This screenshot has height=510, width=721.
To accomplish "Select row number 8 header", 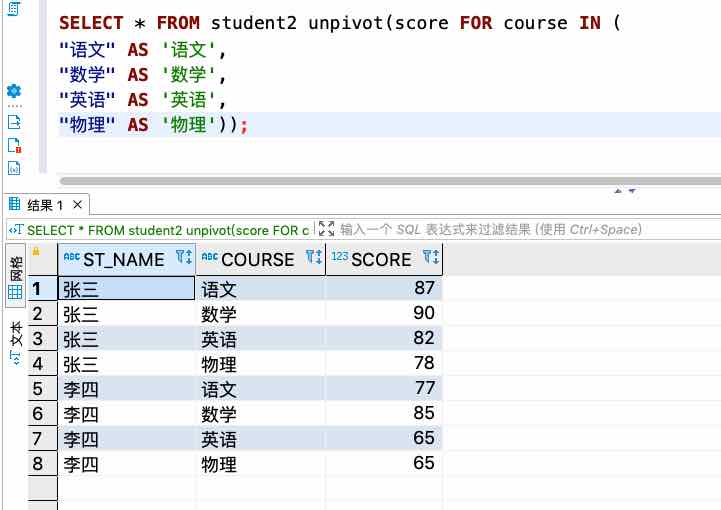I will pos(42,464).
